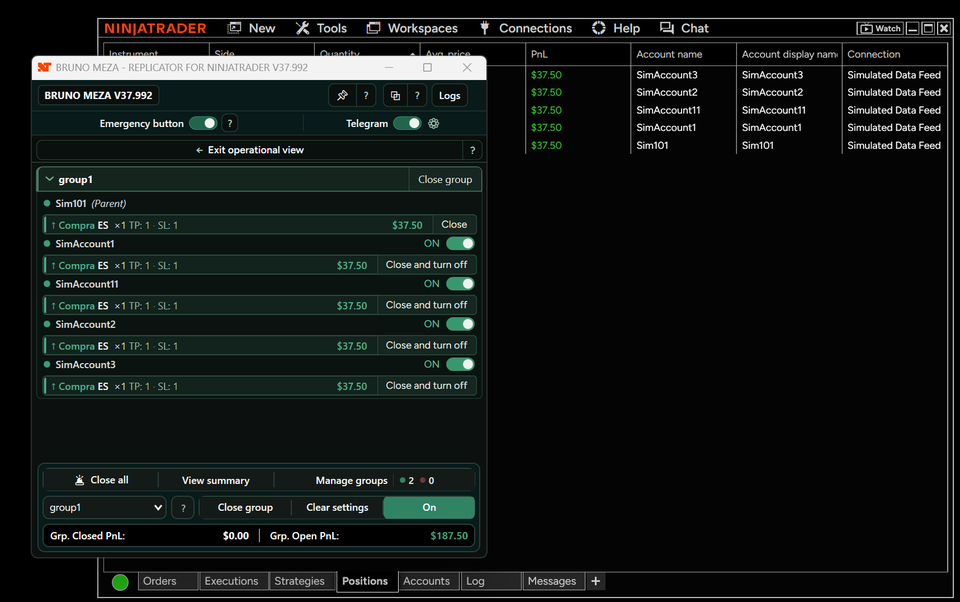Open Telegram settings gear icon

433,124
